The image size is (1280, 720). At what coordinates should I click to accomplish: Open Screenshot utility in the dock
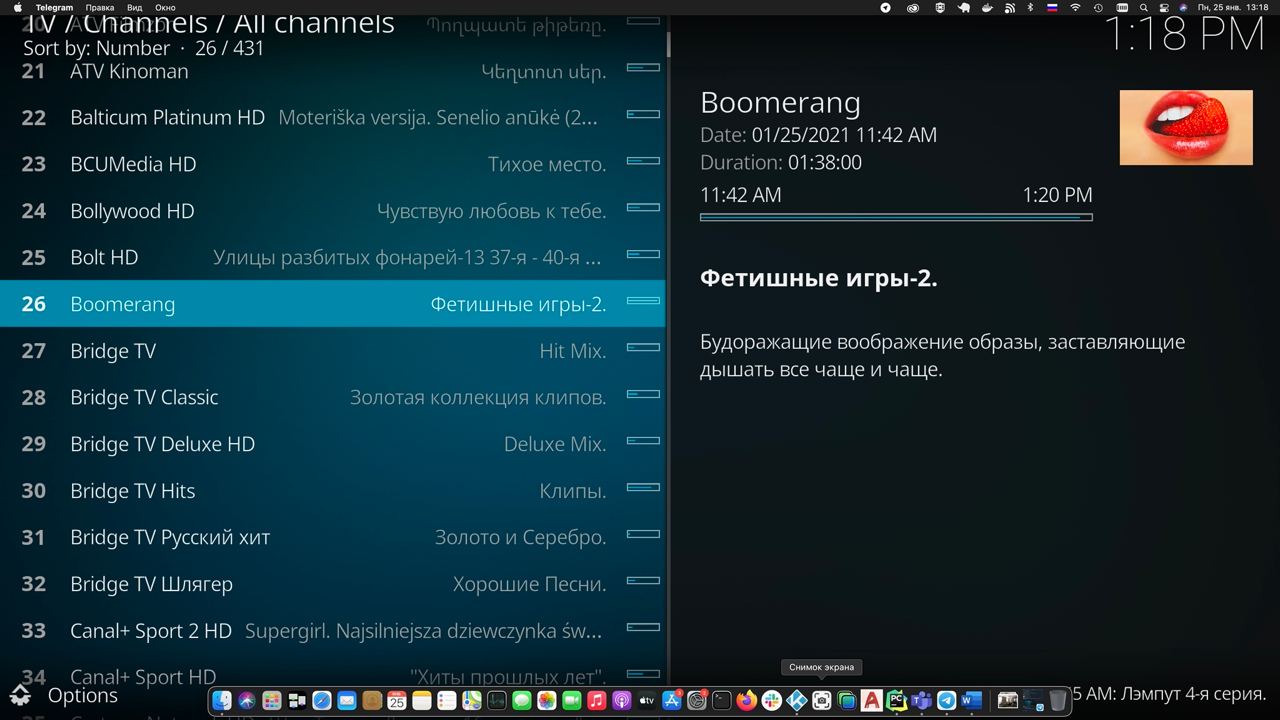pos(821,701)
